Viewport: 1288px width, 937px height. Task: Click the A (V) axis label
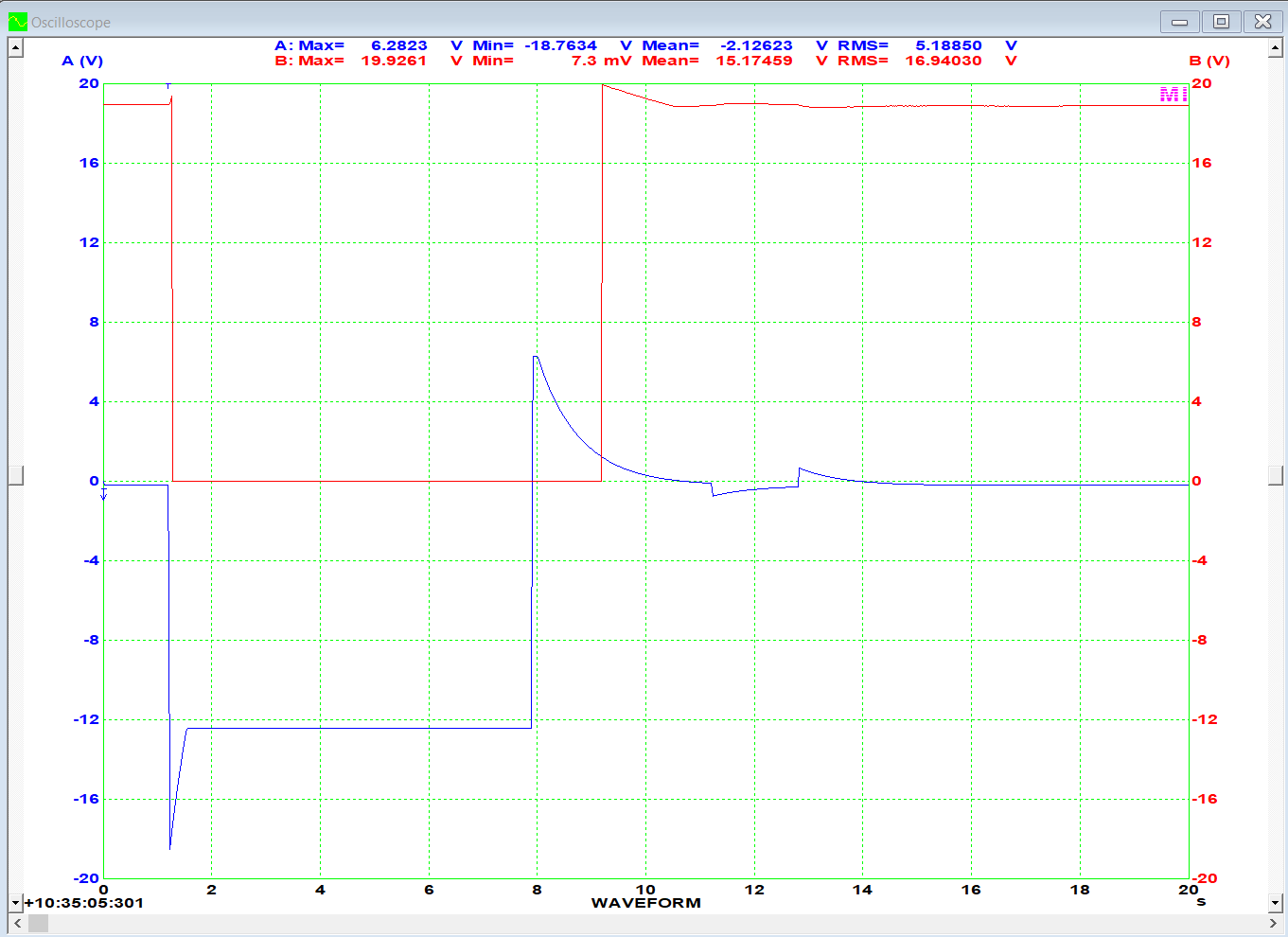click(82, 61)
